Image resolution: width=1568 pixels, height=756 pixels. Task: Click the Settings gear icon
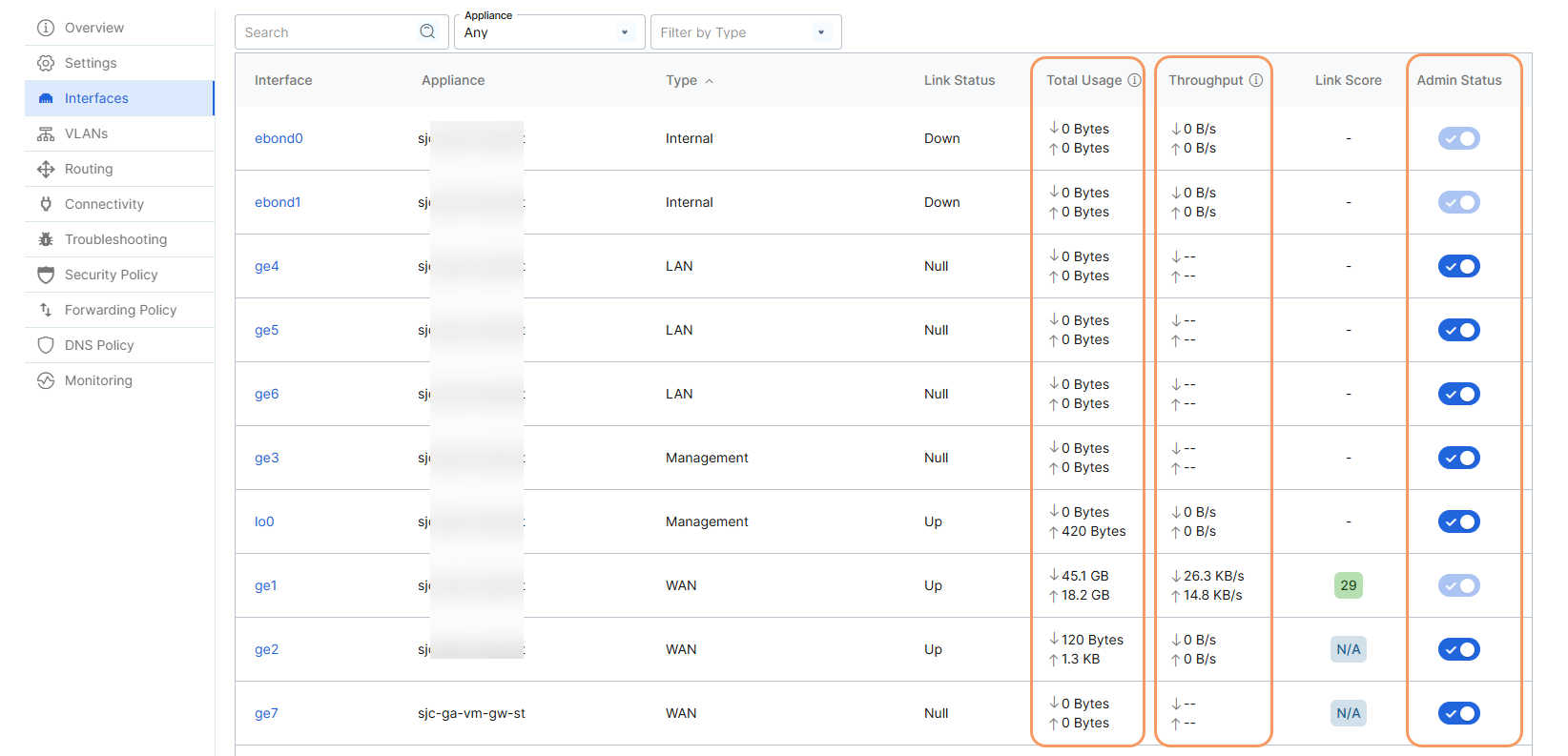click(46, 63)
